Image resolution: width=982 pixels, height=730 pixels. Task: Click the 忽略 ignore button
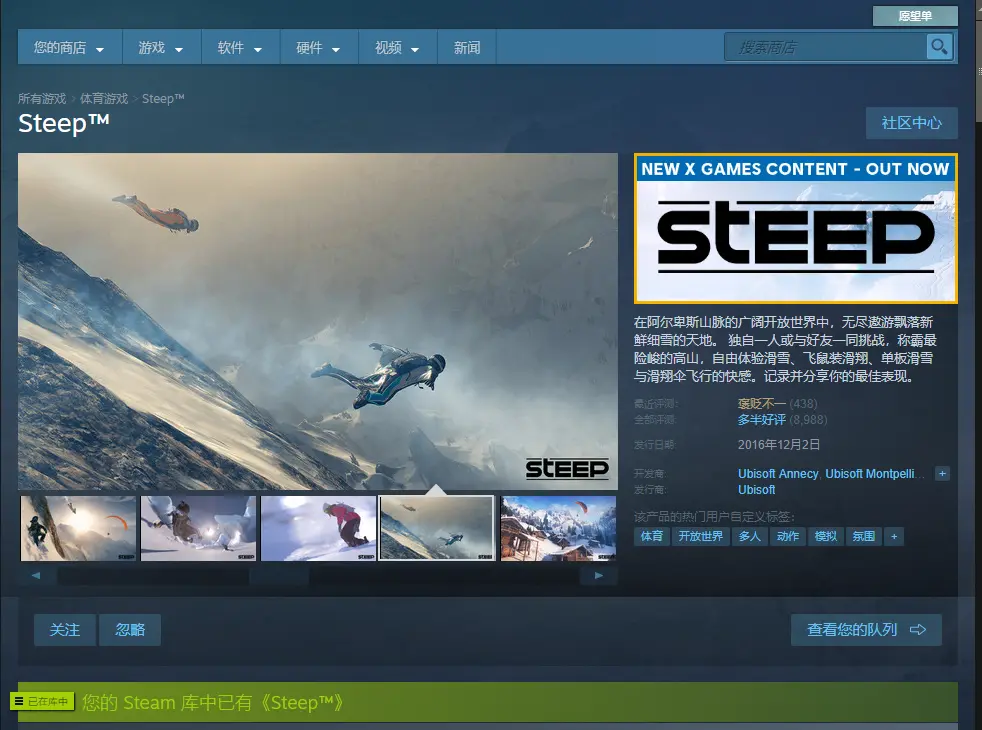tap(130, 629)
